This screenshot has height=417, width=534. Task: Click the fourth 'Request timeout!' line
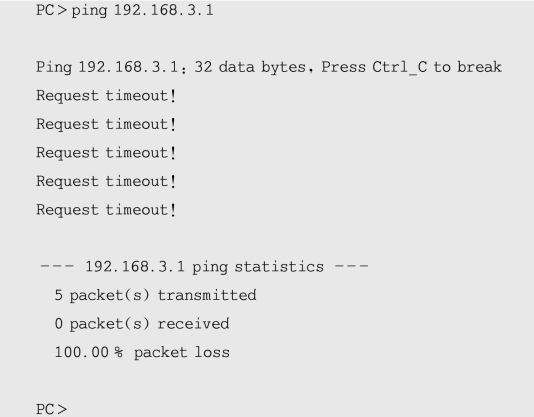[x=106, y=182]
